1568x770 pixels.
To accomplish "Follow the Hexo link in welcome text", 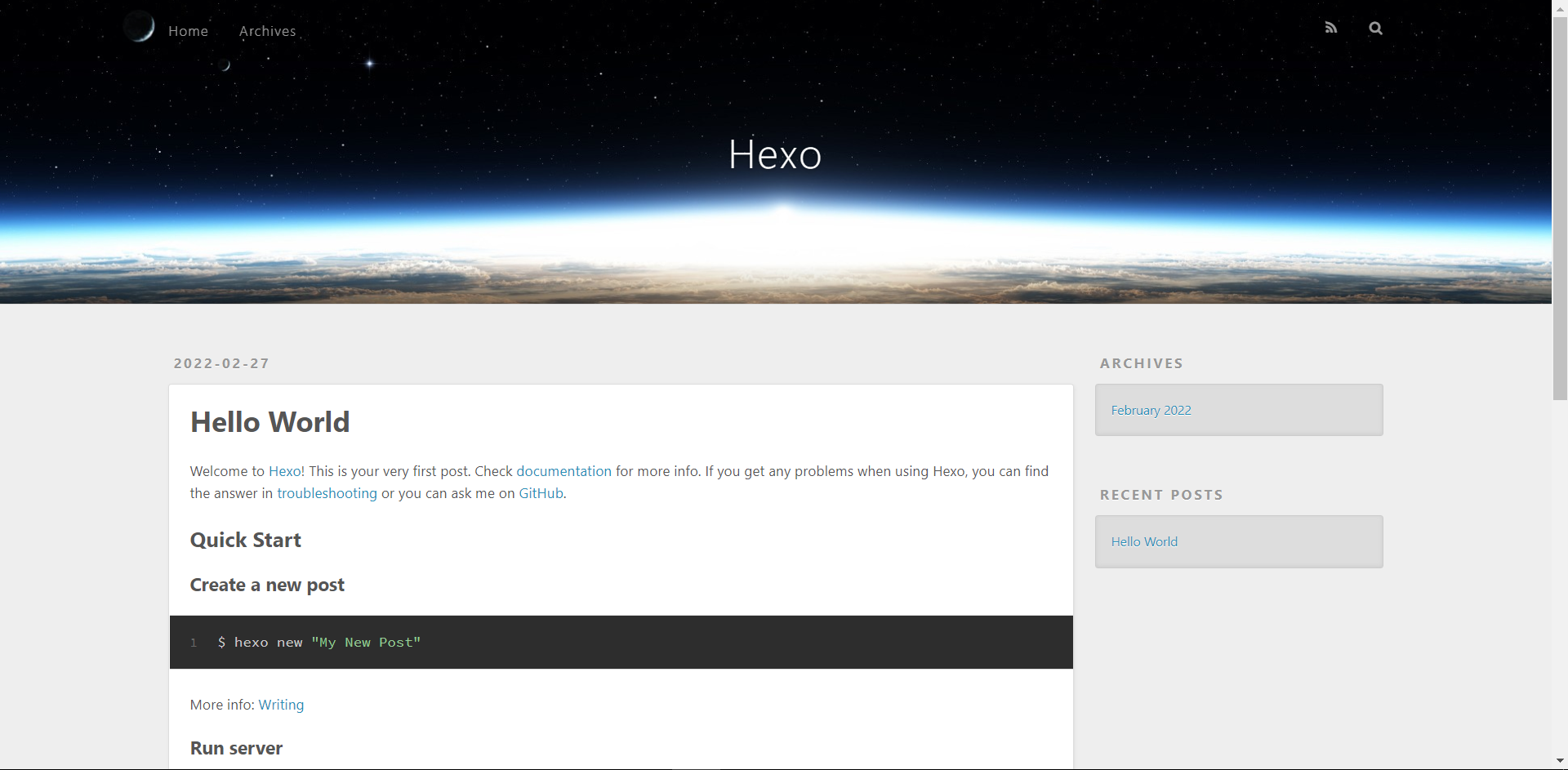I will 284,471.
